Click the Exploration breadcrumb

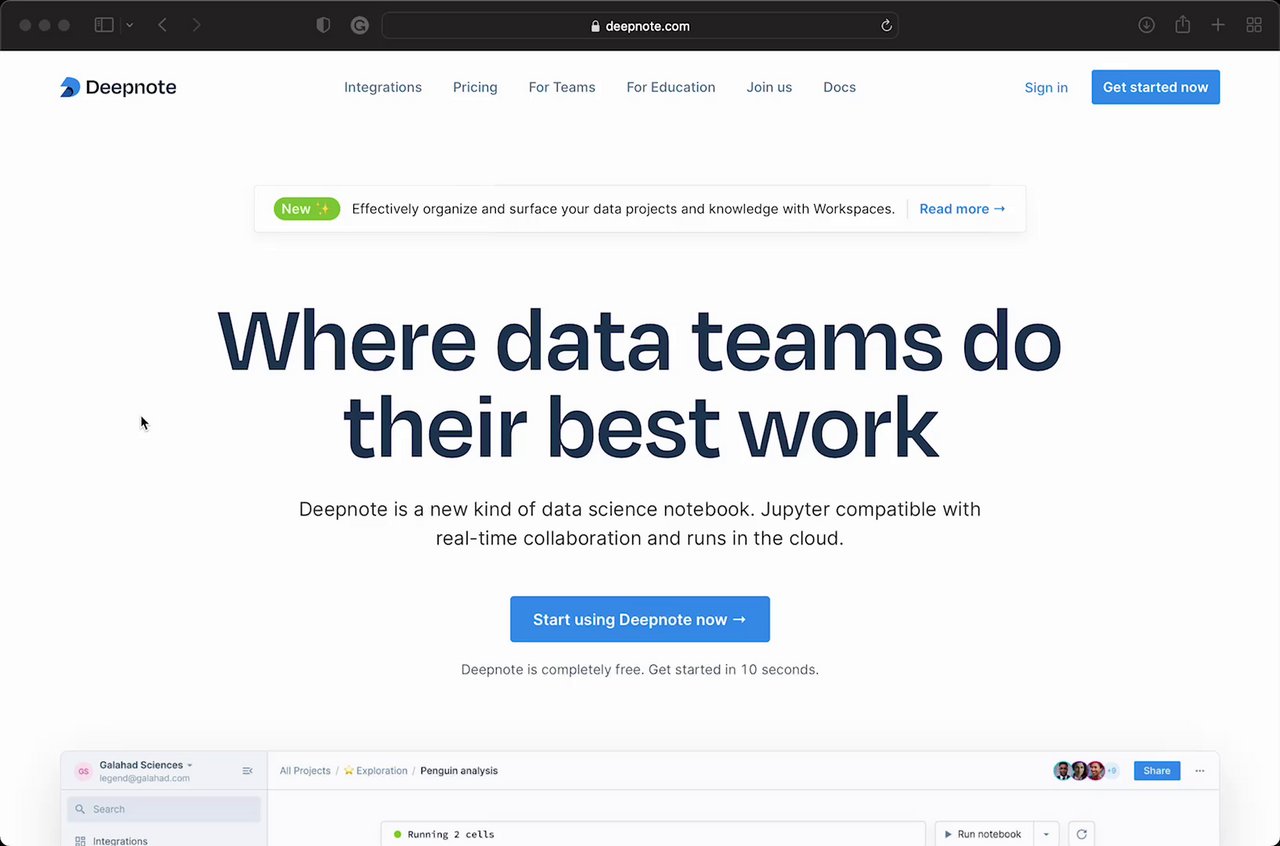[x=376, y=771]
